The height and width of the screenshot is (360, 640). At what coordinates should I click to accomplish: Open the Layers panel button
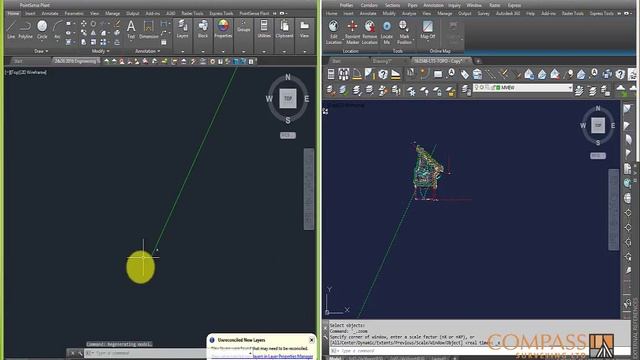(x=182, y=29)
